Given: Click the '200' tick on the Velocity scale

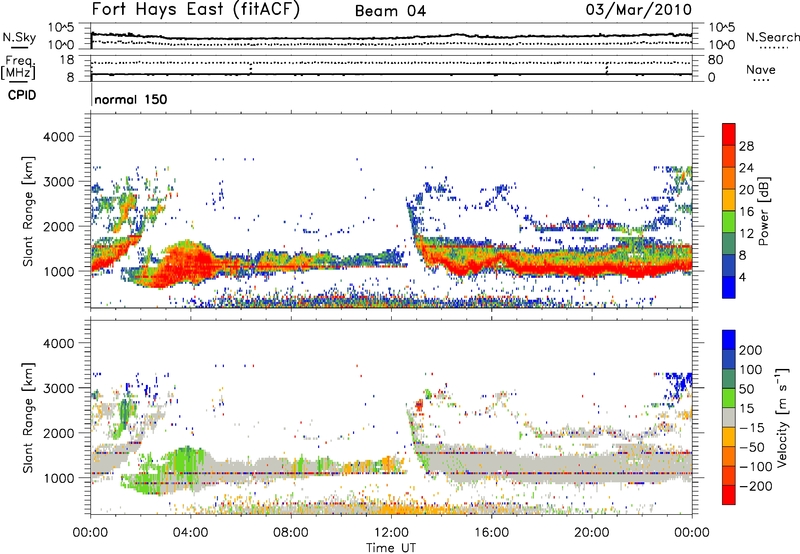Looking at the screenshot, I should [751, 350].
